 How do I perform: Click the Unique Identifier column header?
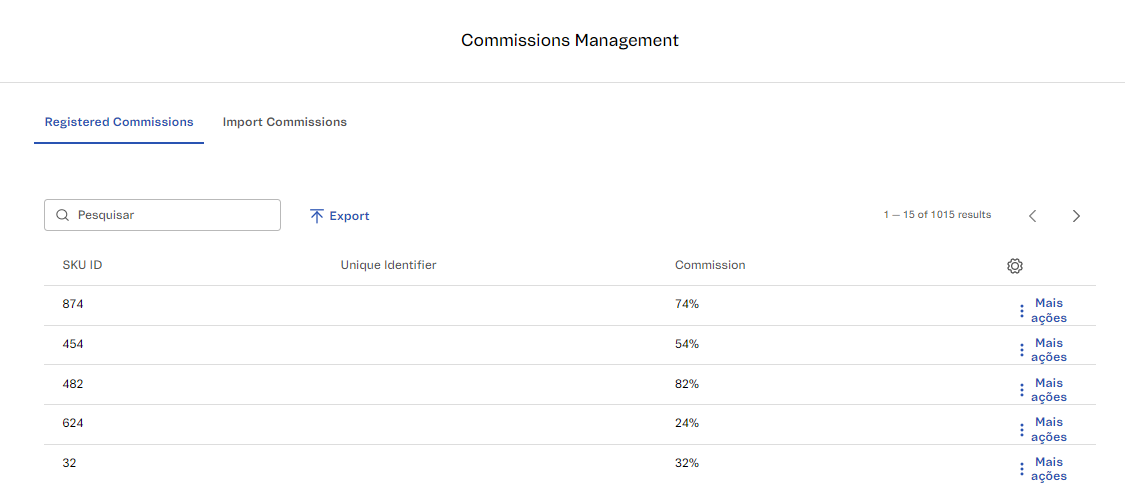(x=388, y=265)
